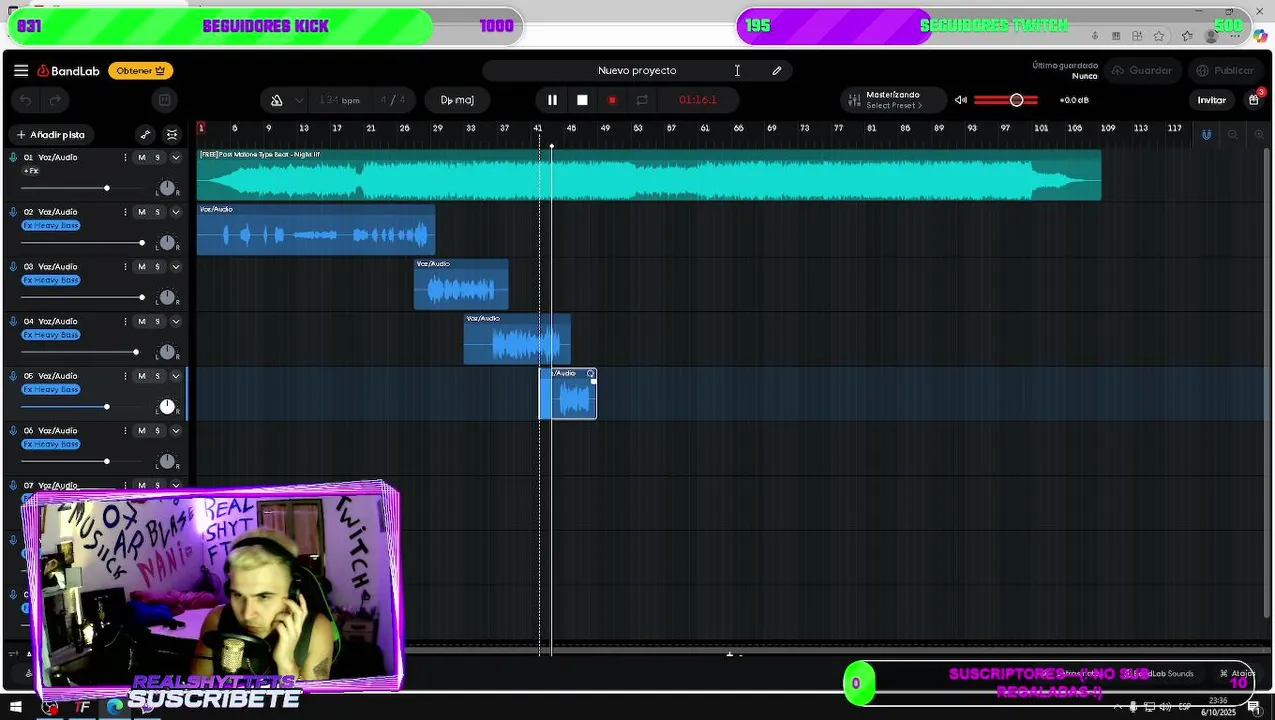Click the 134 bpm tempo field

340,100
